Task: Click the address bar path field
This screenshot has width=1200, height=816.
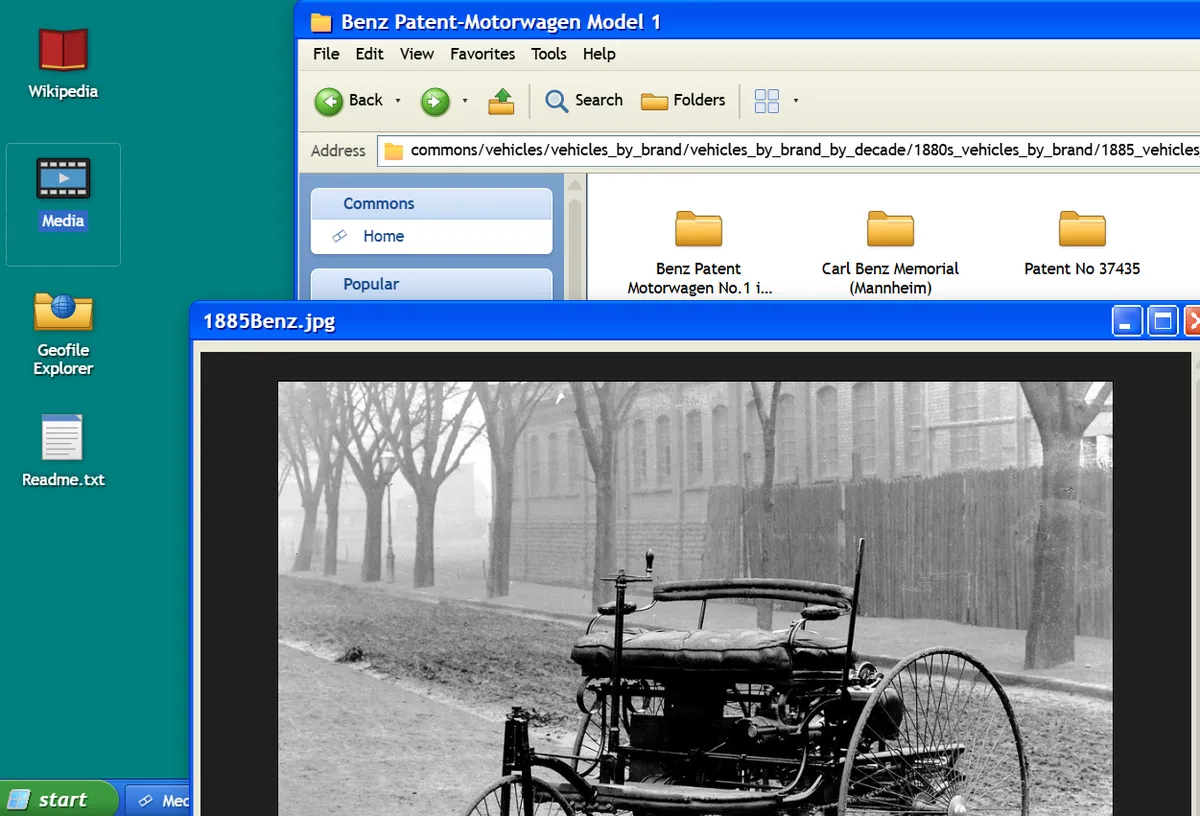Action: pos(789,151)
